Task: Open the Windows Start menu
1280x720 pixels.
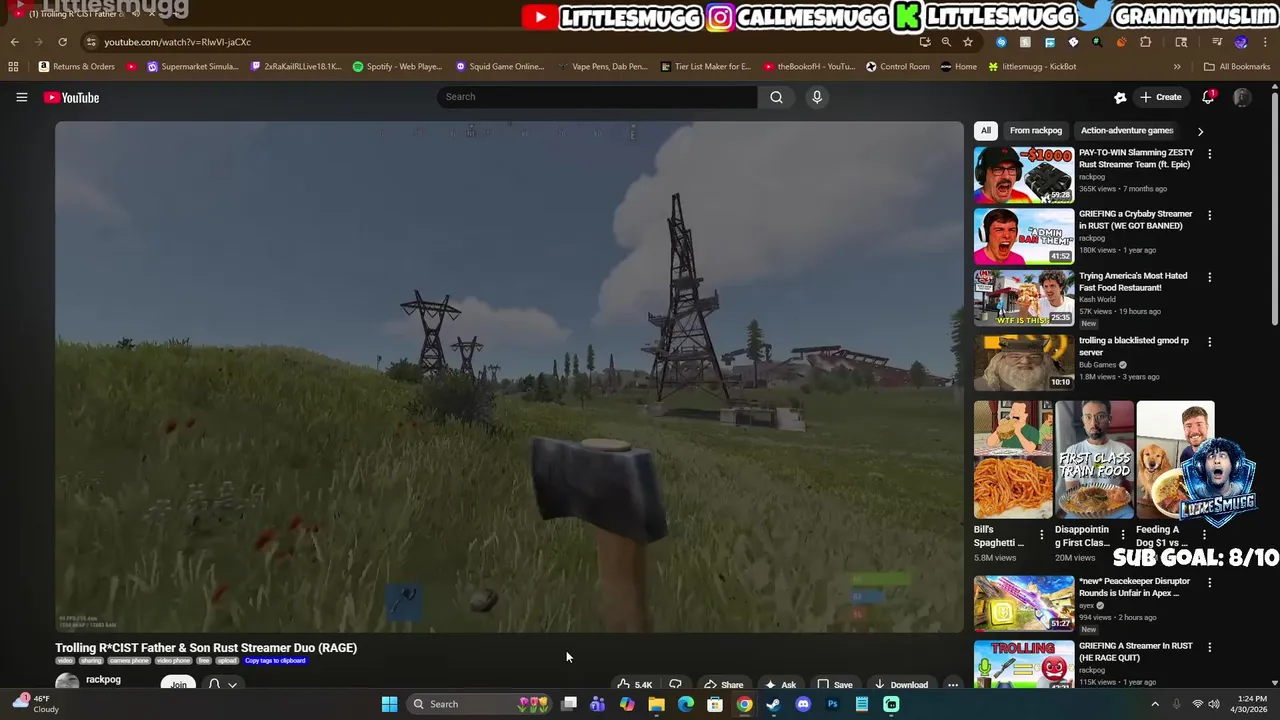Action: [389, 704]
